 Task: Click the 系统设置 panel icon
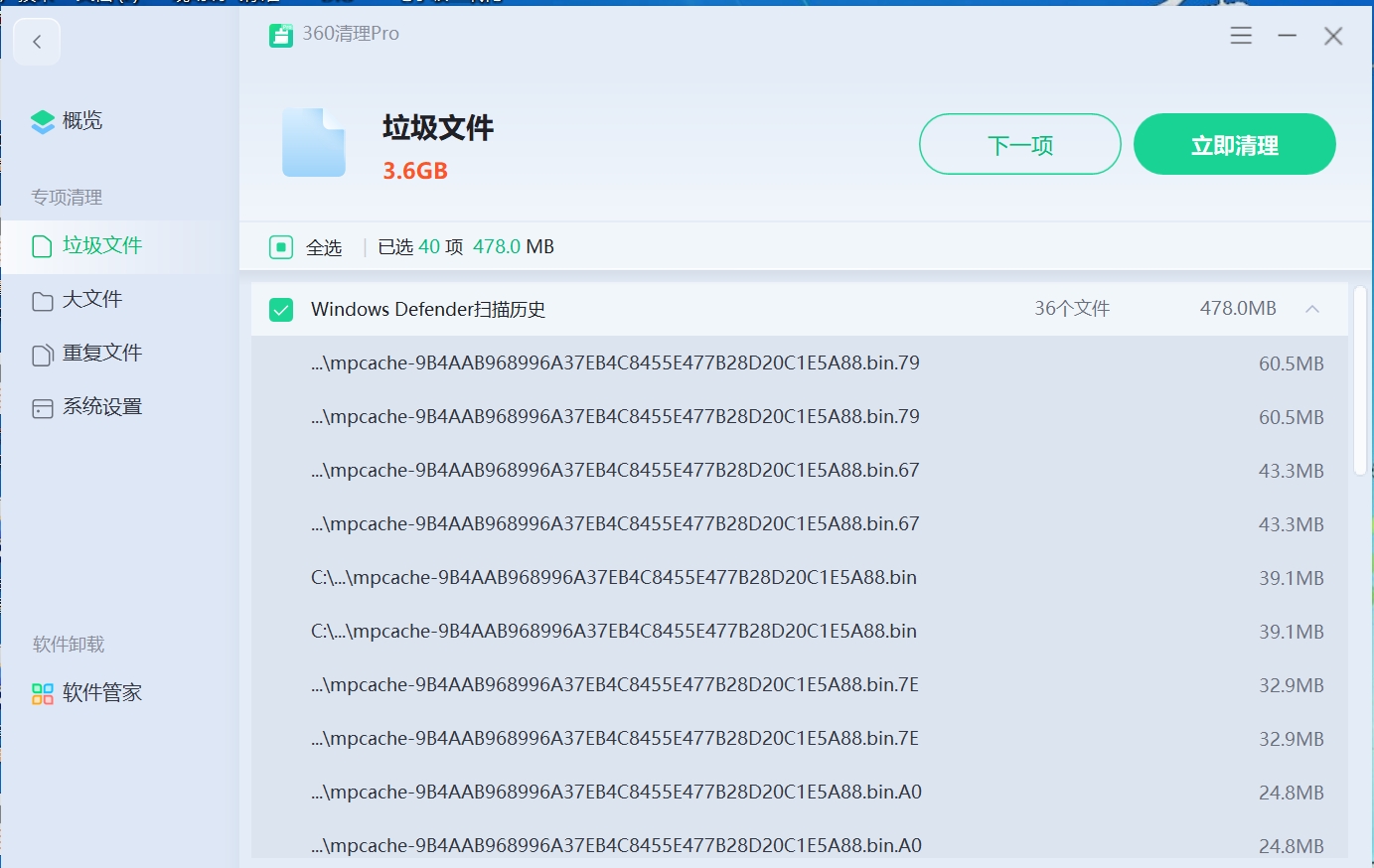pyautogui.click(x=42, y=408)
